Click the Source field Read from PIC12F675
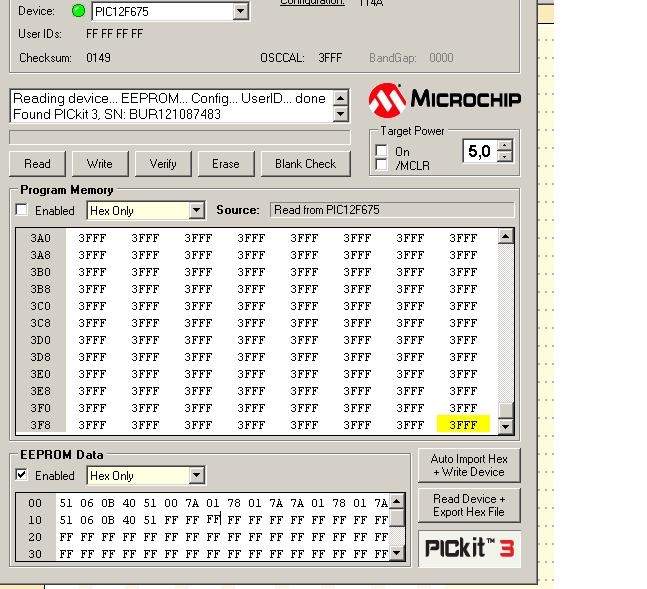The width and height of the screenshot is (647, 589). [x=392, y=210]
